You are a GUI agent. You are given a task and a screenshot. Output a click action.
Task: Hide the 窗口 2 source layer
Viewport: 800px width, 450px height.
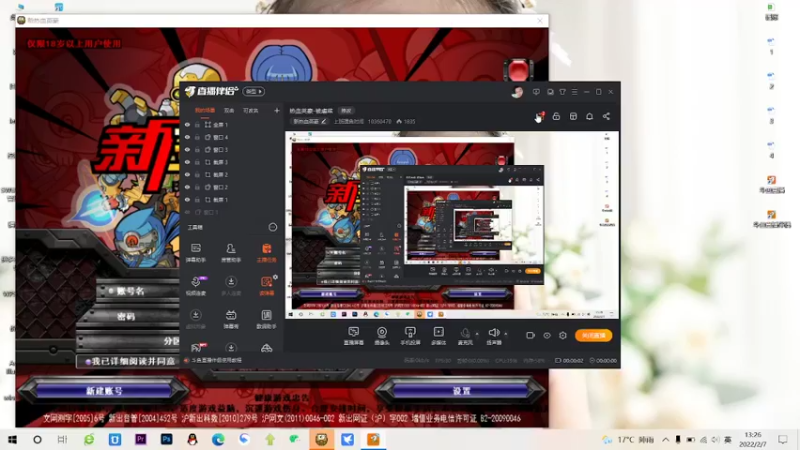(187, 187)
